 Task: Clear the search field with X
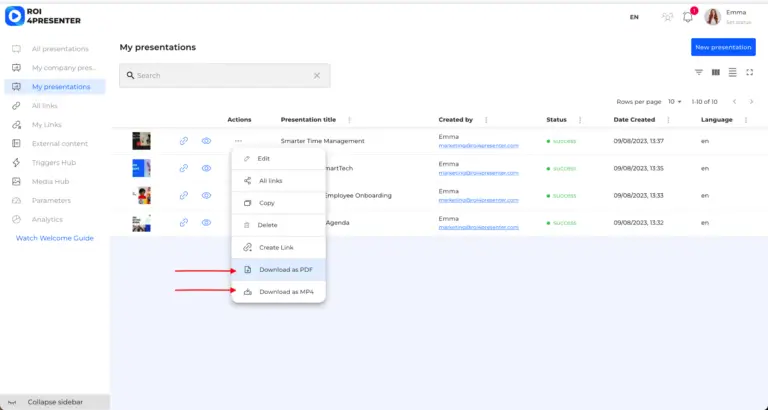317,75
